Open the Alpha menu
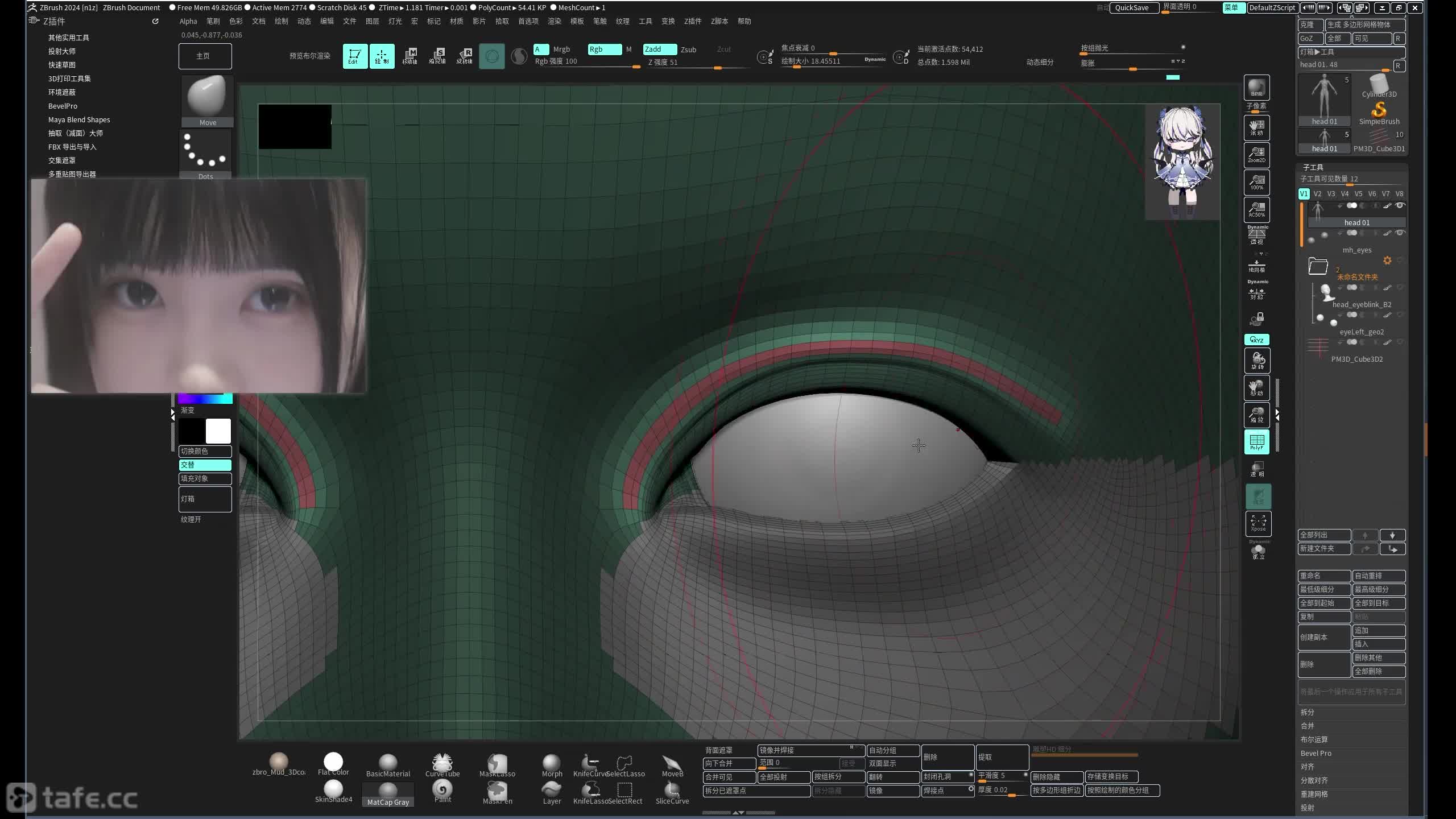 pos(188,21)
